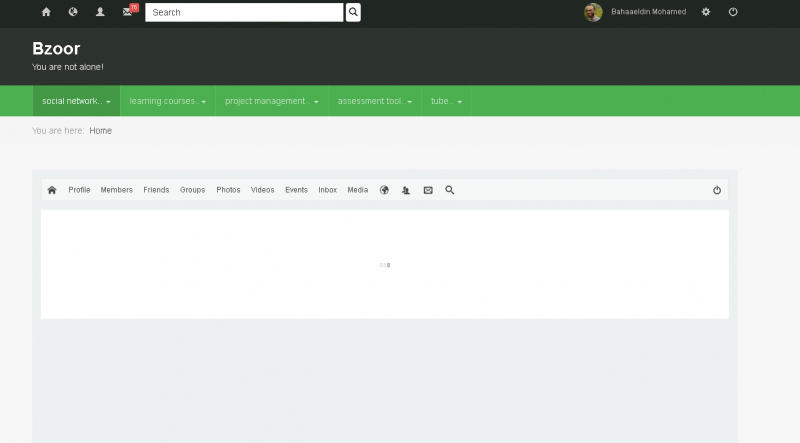Open the Media menu item
Viewport: 800px width, 443px height.
[358, 190]
